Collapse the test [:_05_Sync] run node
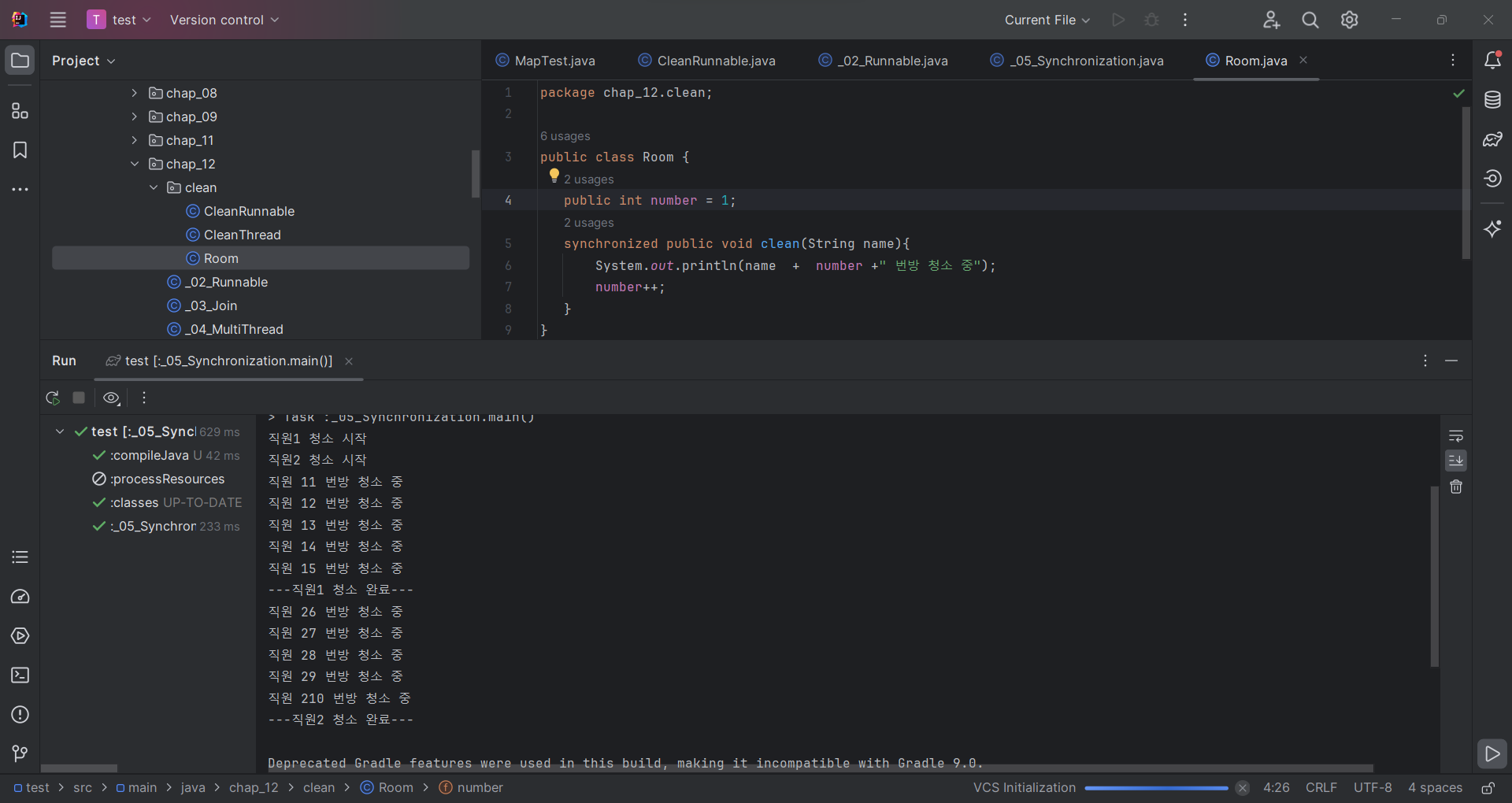This screenshot has width=1512, height=803. 59,431
